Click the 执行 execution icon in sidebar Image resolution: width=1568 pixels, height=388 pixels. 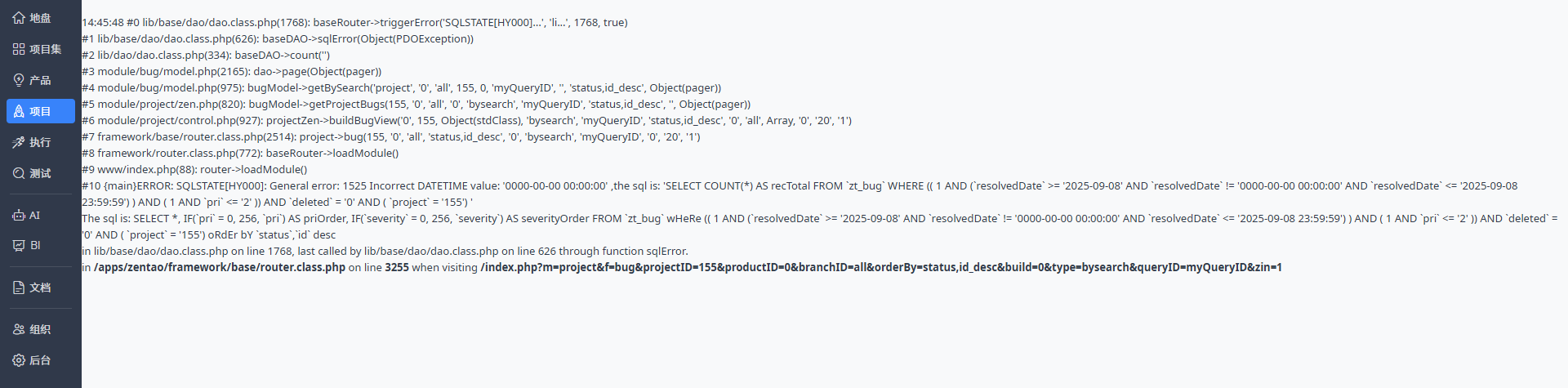[19, 142]
